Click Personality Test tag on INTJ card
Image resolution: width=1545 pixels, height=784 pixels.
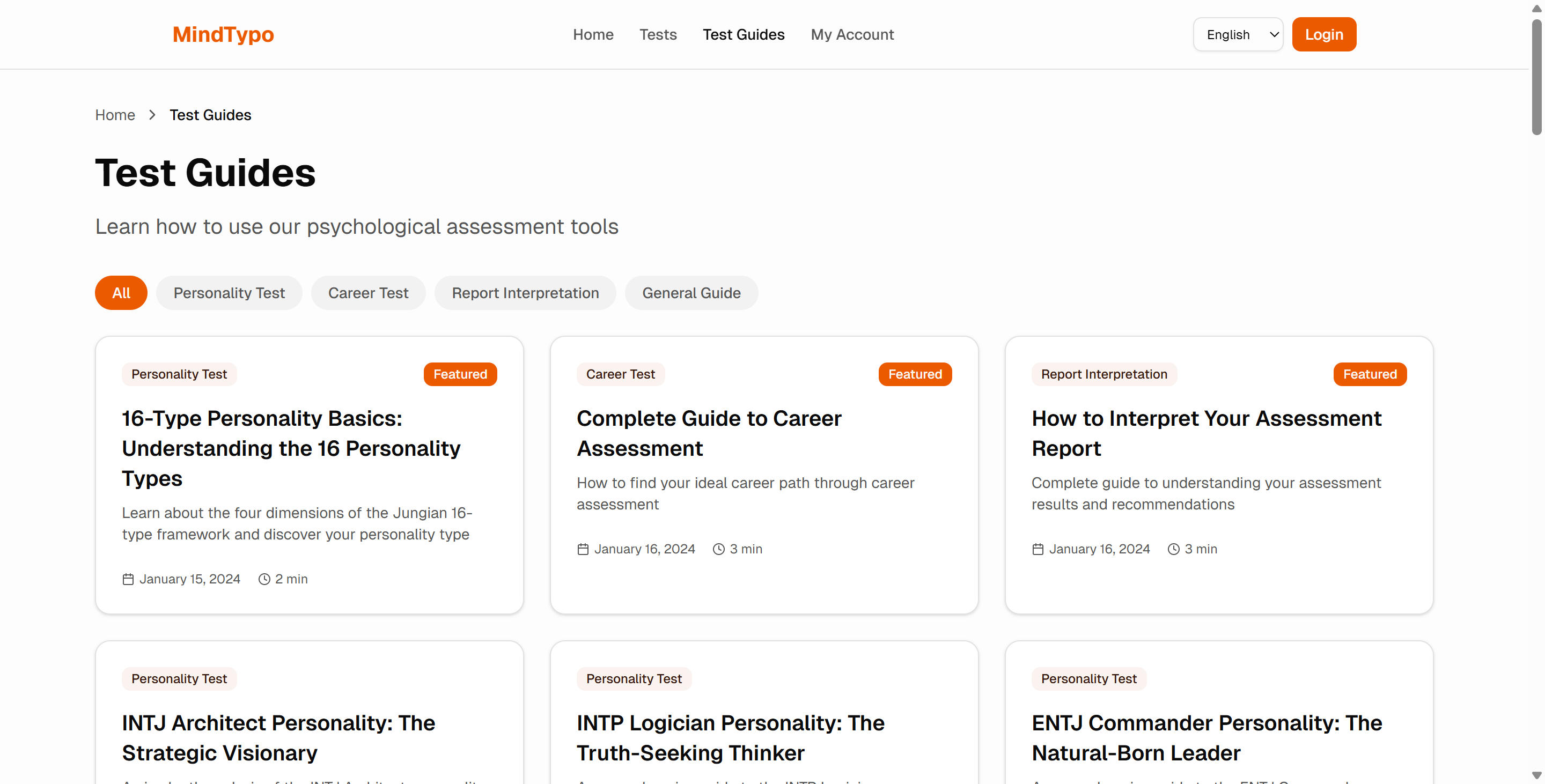click(x=179, y=678)
